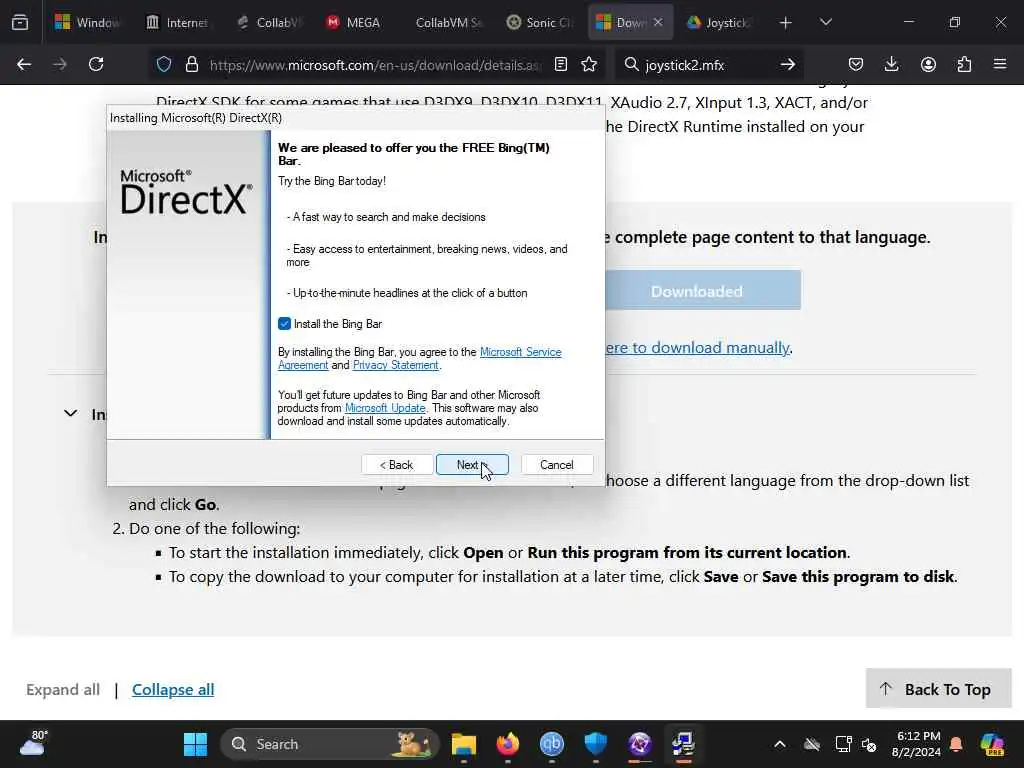Open the muted volume tray icon
The image size is (1024, 768).
point(869,744)
